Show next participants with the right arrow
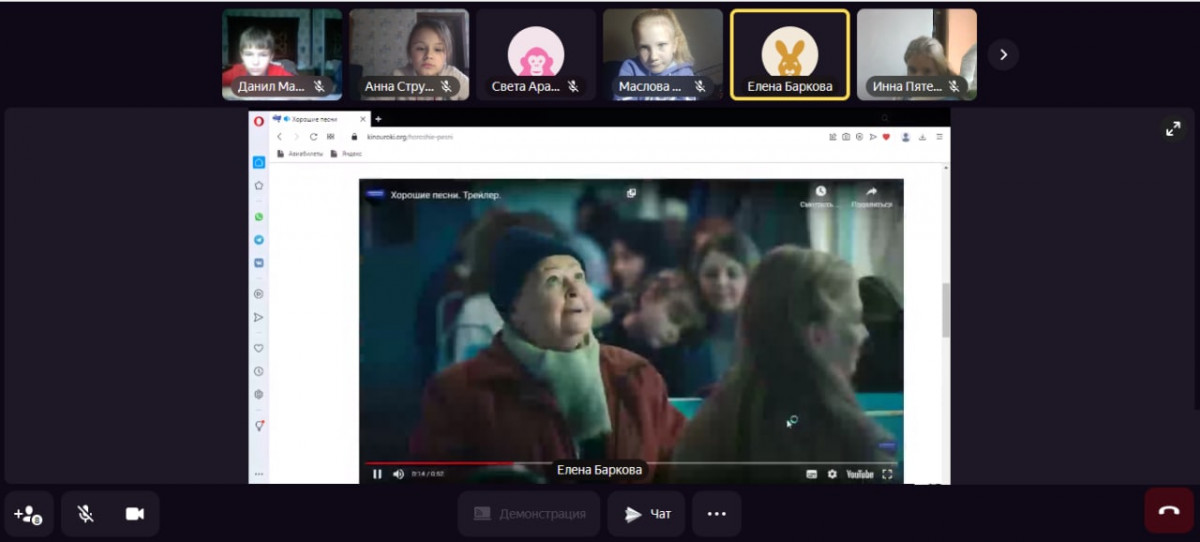Image resolution: width=1200 pixels, height=542 pixels. (x=1003, y=55)
